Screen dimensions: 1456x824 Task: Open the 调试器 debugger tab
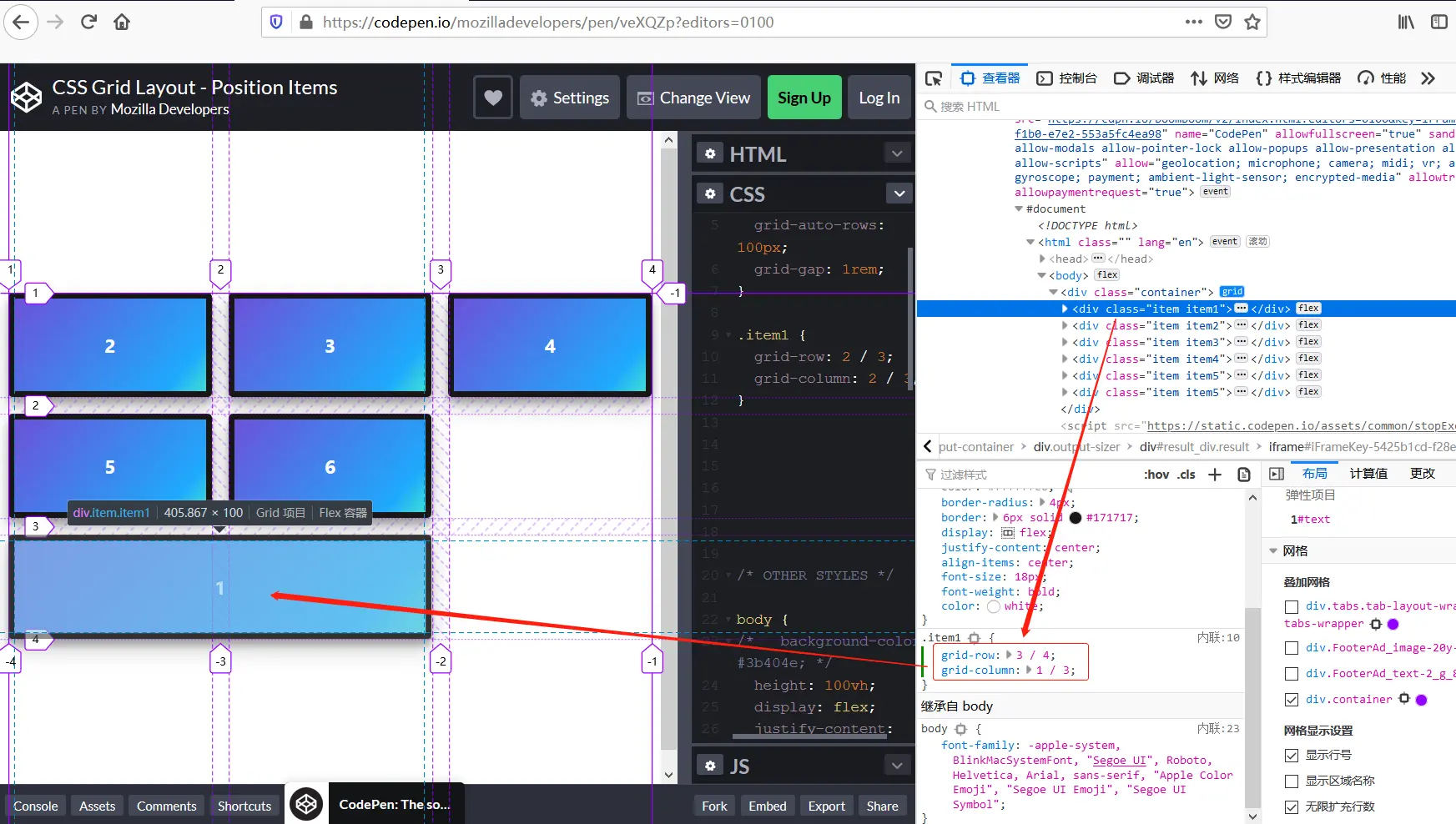(x=1145, y=78)
